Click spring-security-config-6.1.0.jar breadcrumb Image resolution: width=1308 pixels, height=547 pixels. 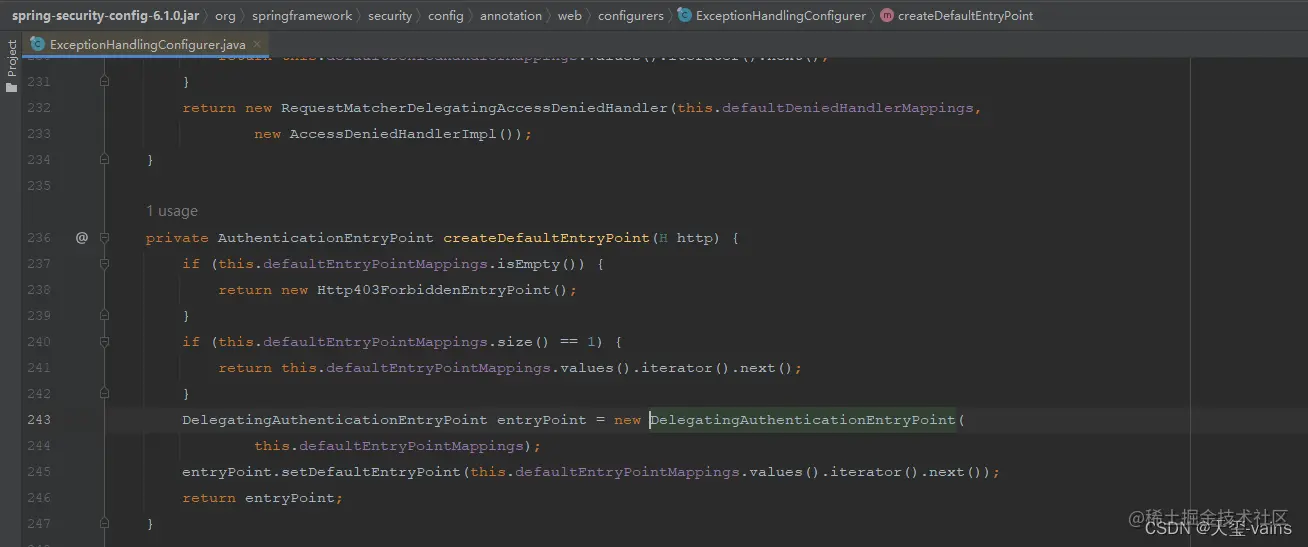(x=106, y=16)
